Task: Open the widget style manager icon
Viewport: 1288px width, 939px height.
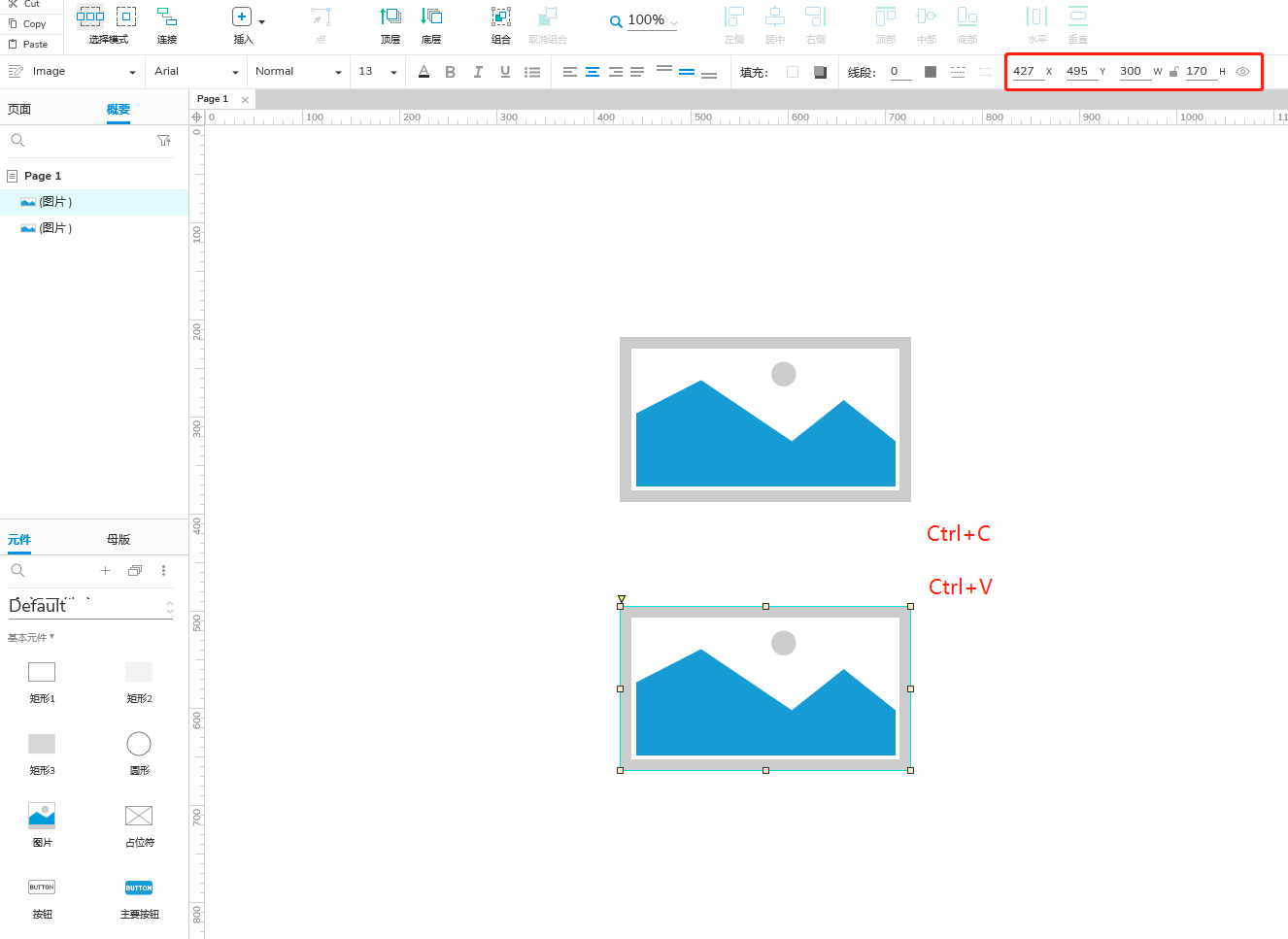Action: coord(16,71)
